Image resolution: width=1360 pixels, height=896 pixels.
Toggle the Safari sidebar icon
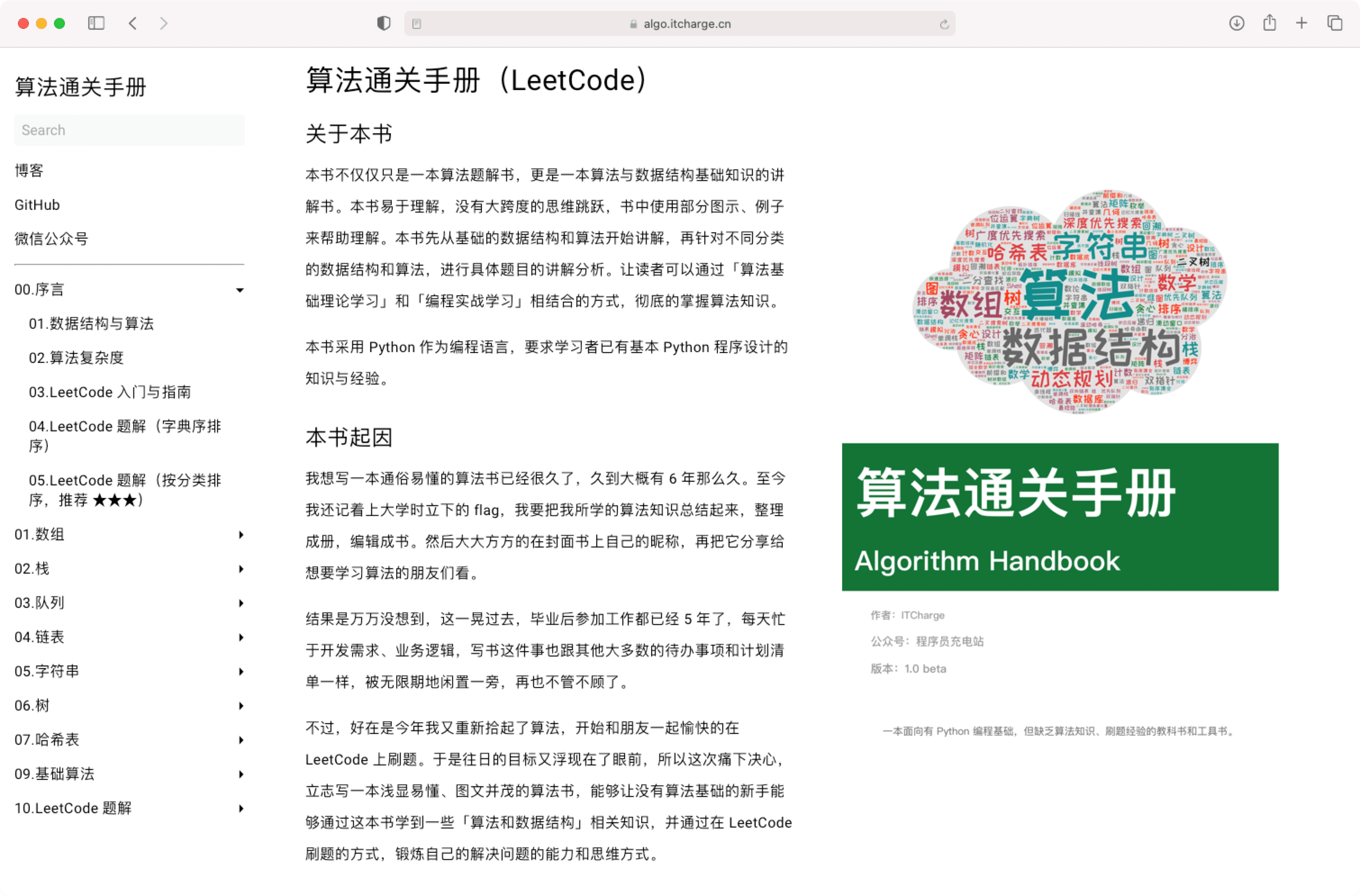(96, 23)
